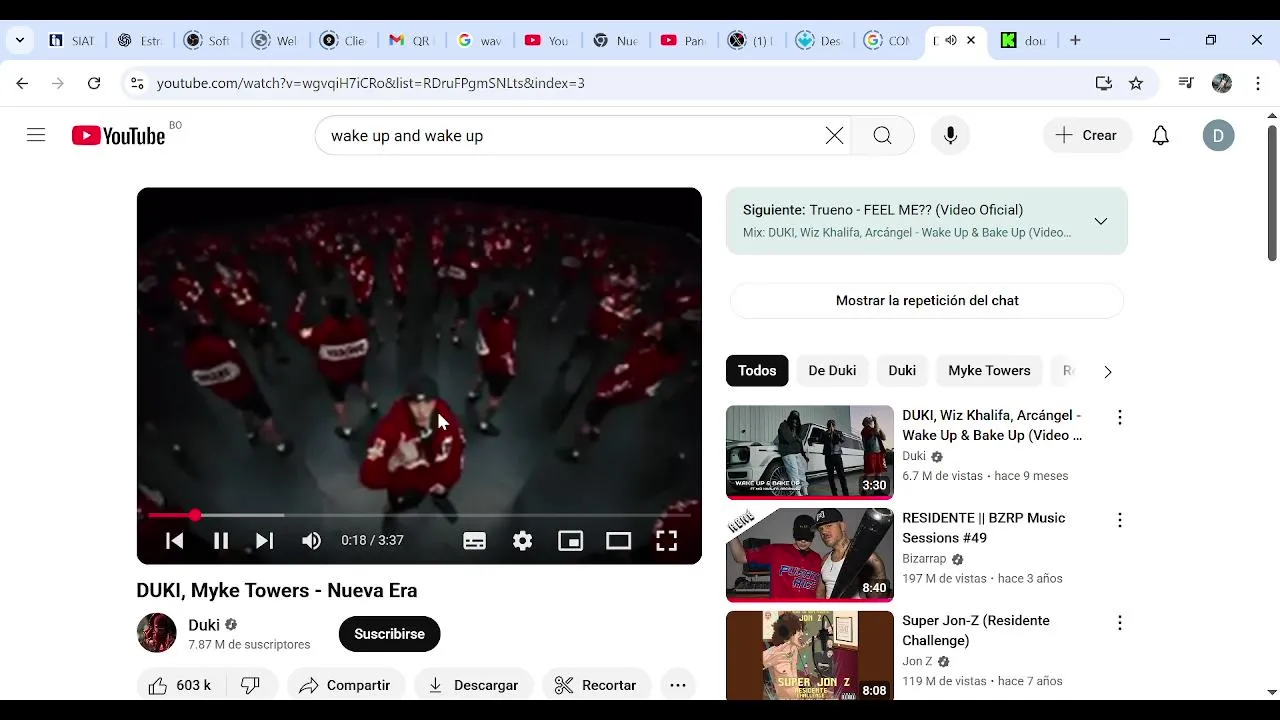
Task: Click Mostrar la repetición del chat
Action: tap(927, 300)
